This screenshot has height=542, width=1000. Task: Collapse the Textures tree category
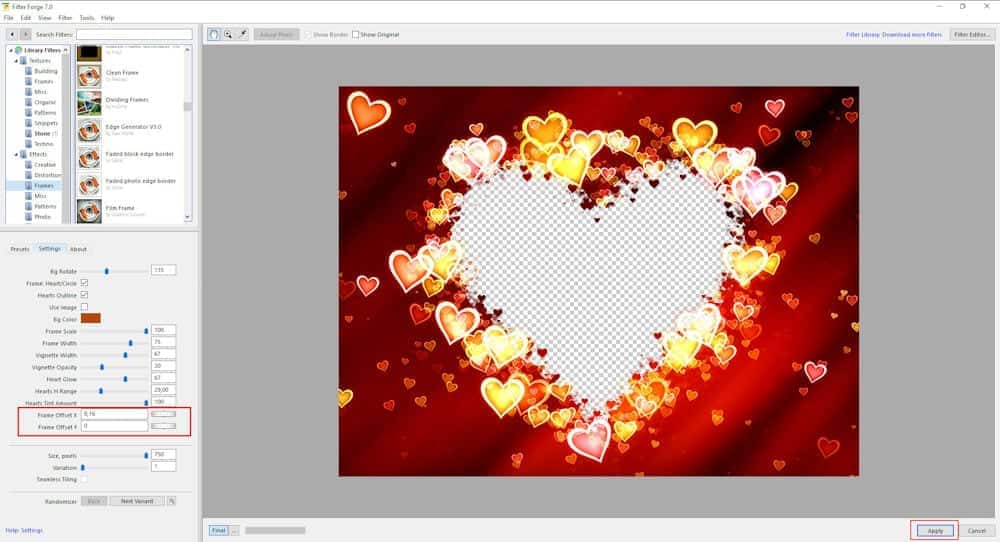(x=15, y=61)
